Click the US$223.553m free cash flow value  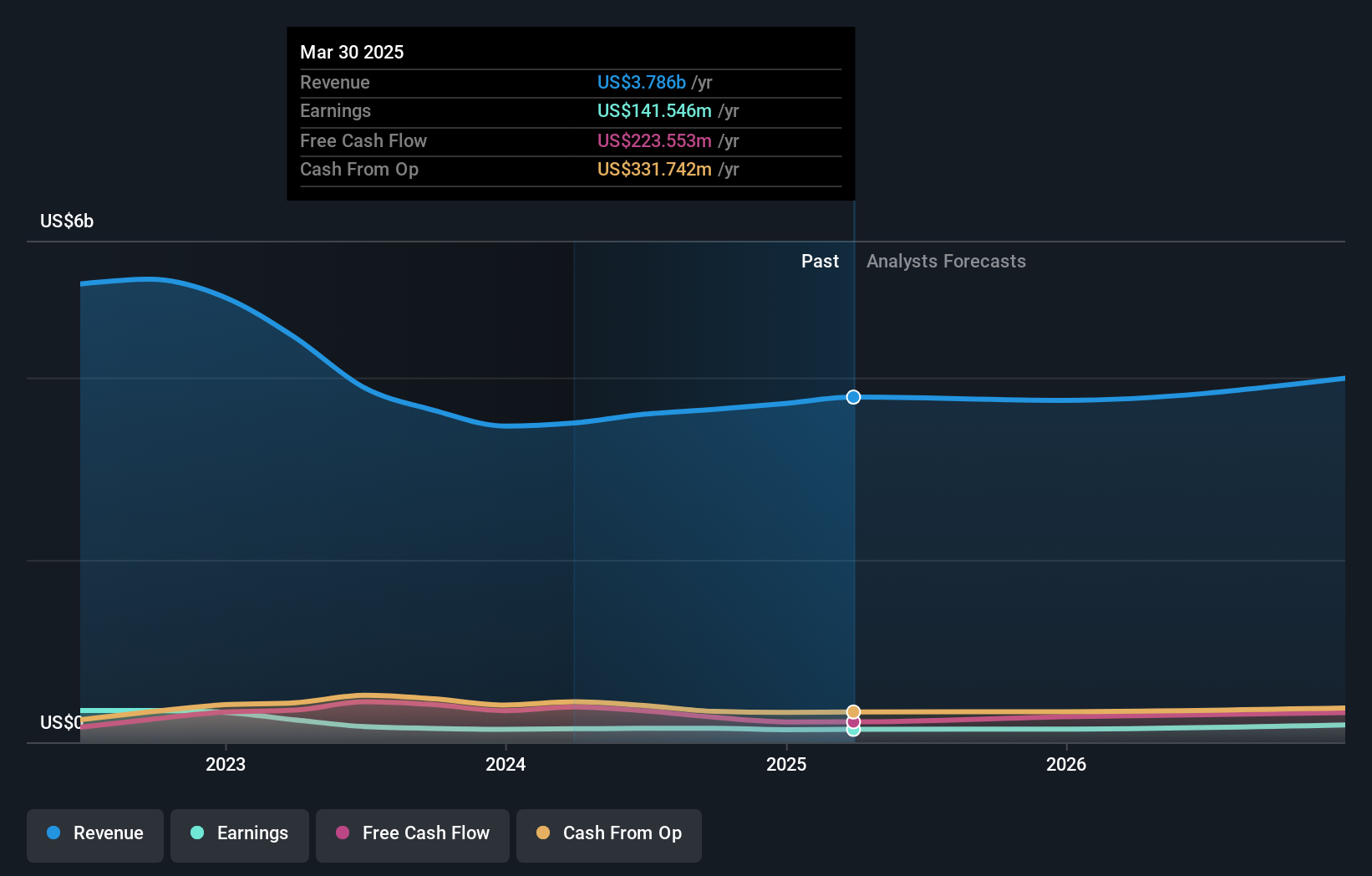[654, 141]
